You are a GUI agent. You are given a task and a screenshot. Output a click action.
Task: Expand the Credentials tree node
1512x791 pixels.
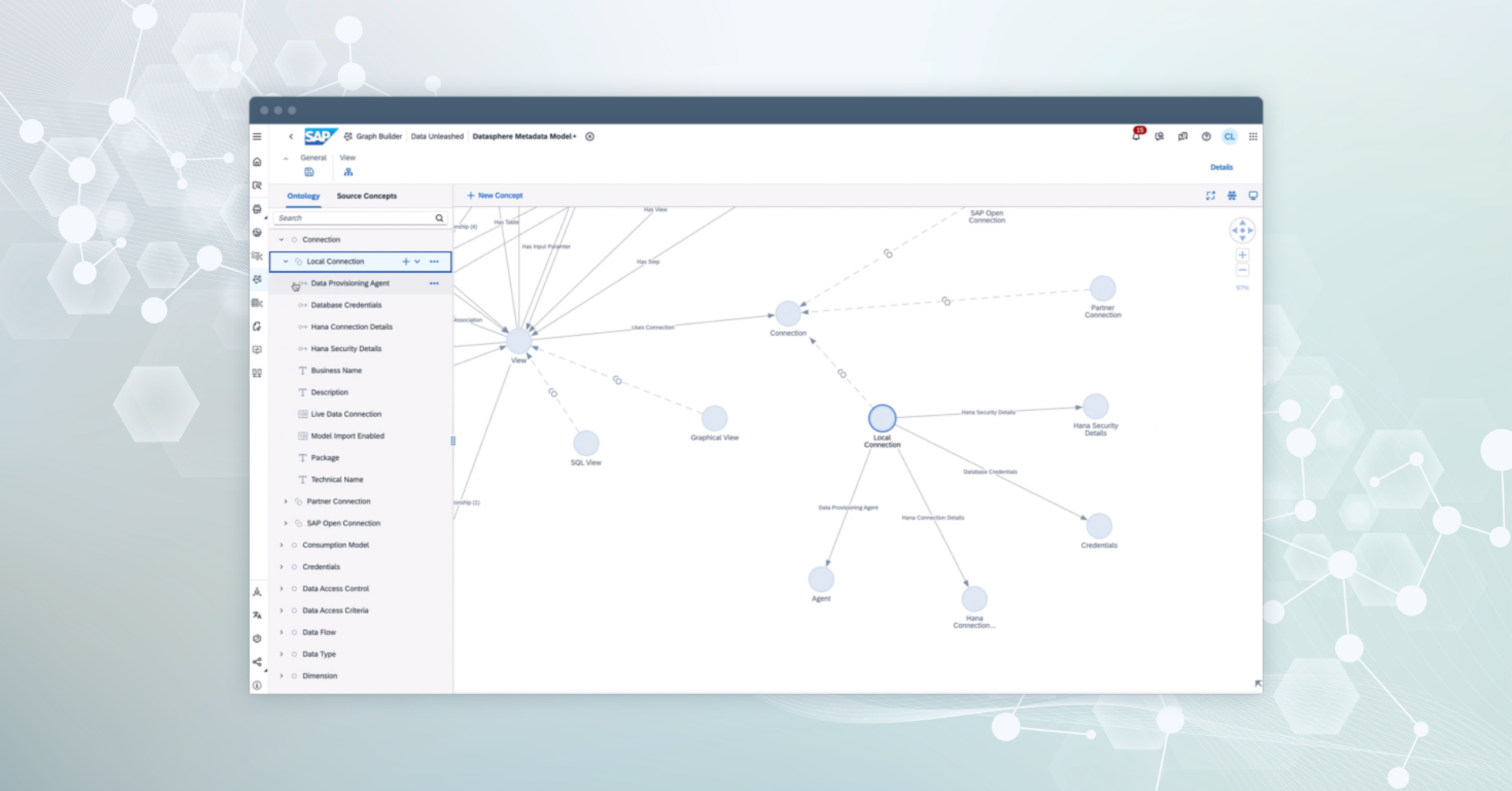pyautogui.click(x=281, y=567)
